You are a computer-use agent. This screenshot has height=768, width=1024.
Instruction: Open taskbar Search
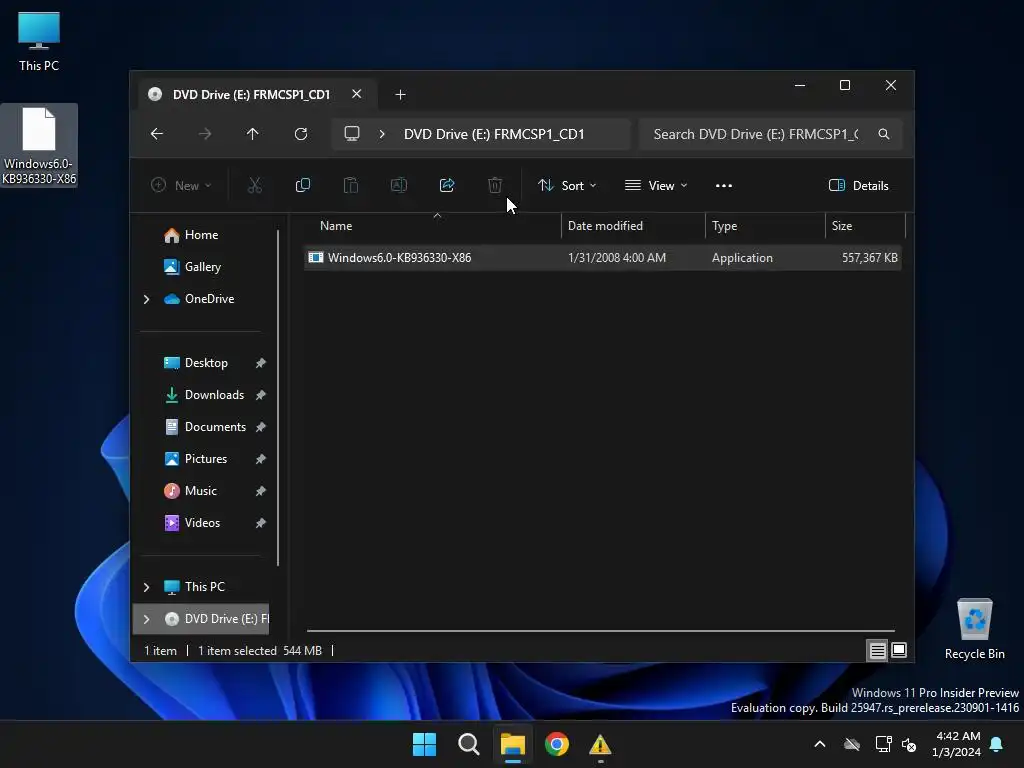(468, 744)
